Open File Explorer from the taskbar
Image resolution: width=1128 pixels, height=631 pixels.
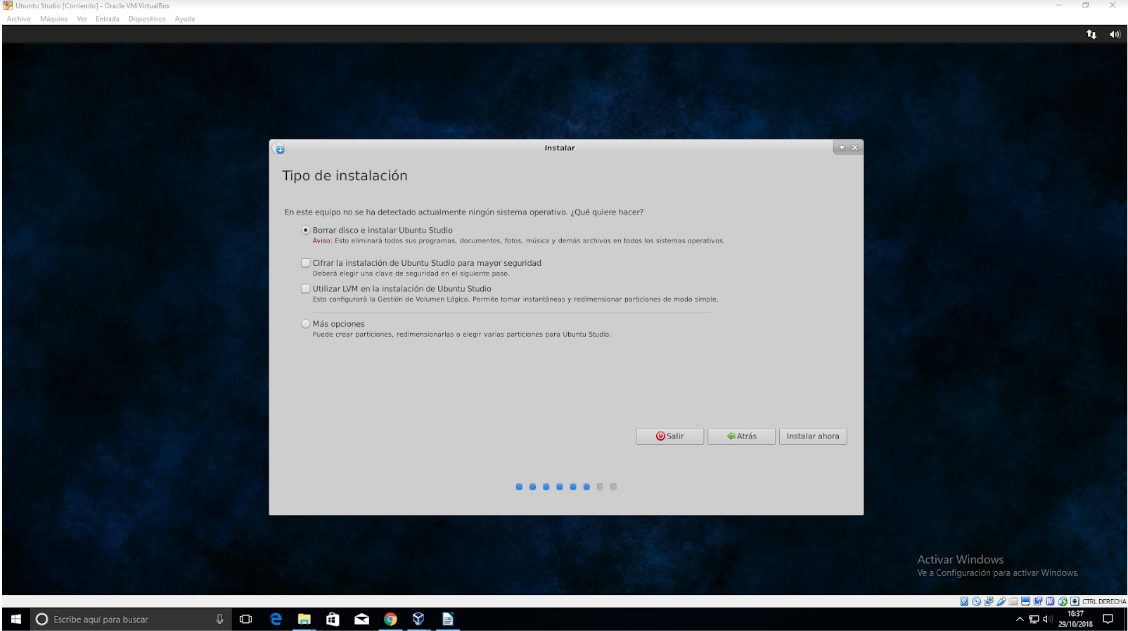point(304,619)
